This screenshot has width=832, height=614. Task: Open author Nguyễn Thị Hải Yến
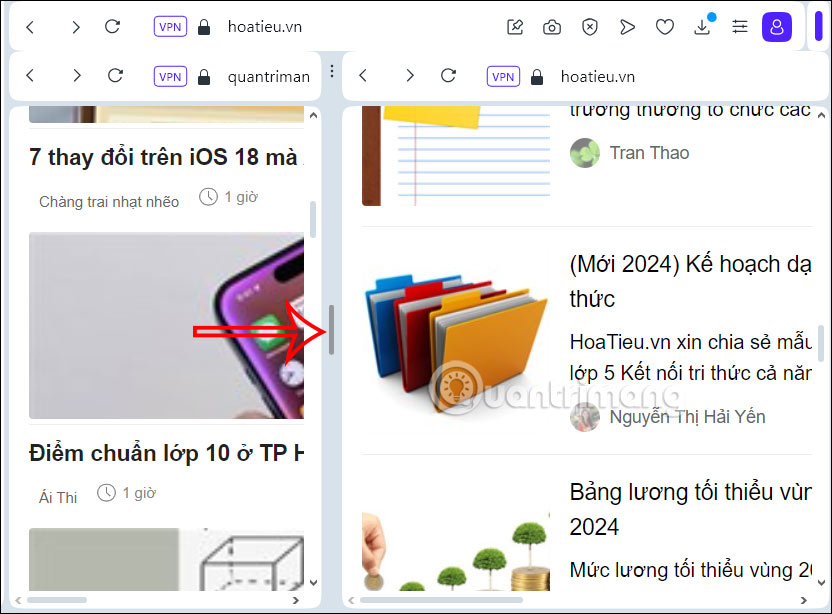[x=687, y=417]
